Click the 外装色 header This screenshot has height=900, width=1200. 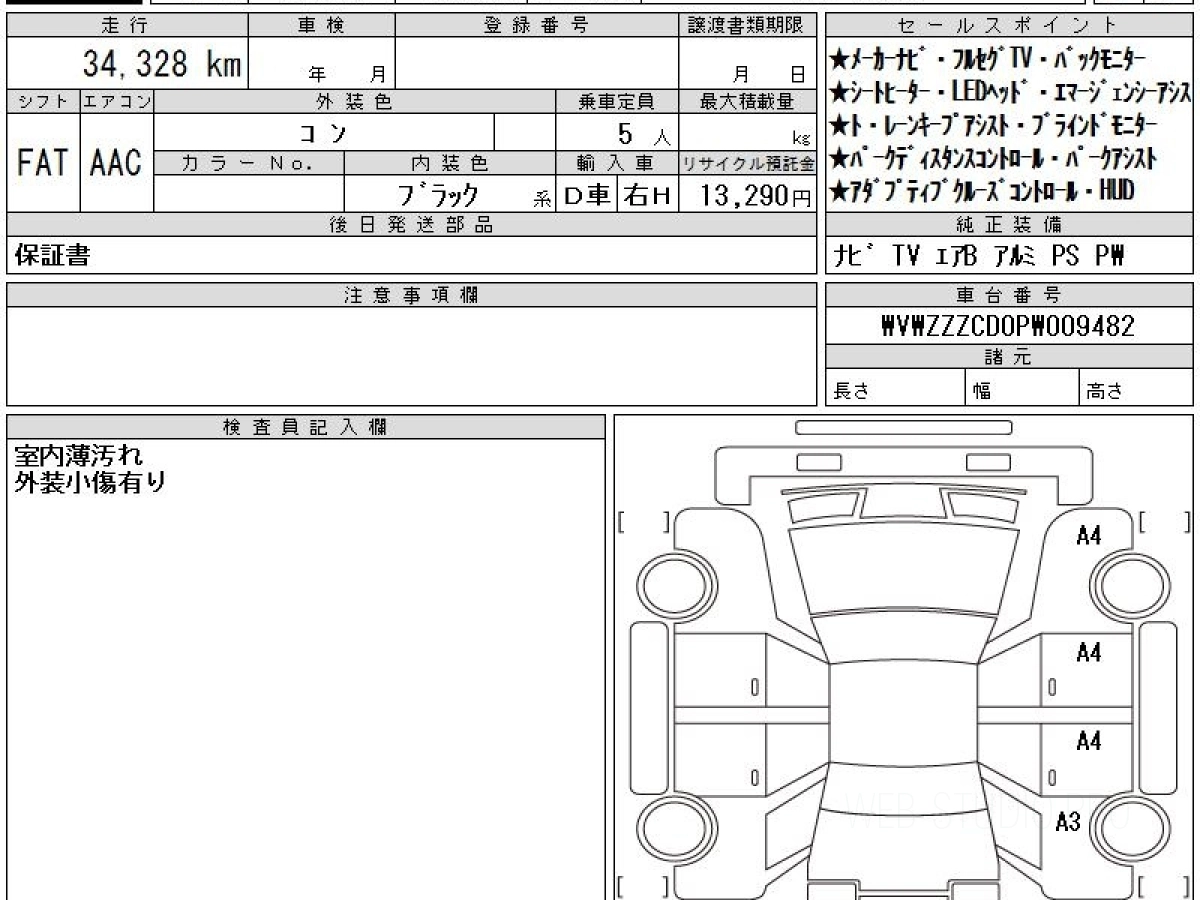coord(355,101)
